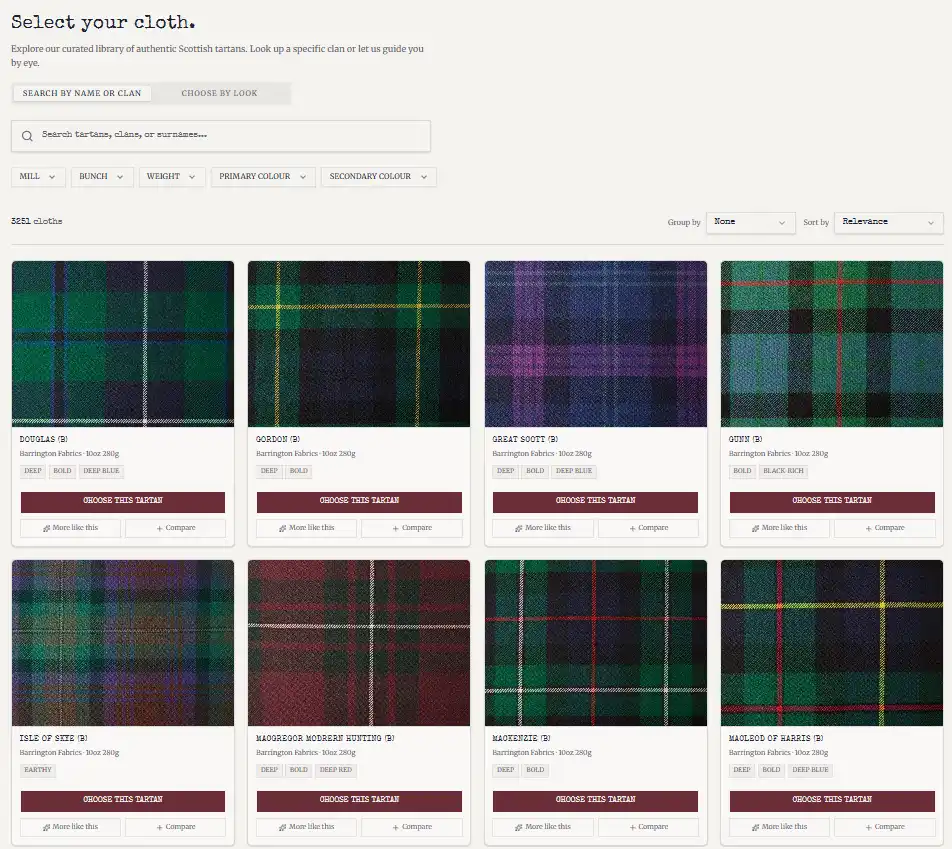Click More like this under Isle of Skye

click(x=70, y=827)
